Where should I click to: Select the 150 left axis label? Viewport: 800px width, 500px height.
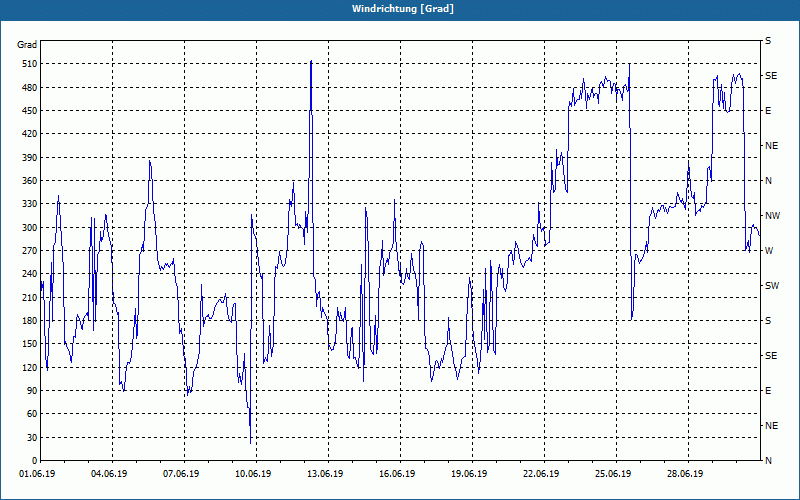(30, 344)
